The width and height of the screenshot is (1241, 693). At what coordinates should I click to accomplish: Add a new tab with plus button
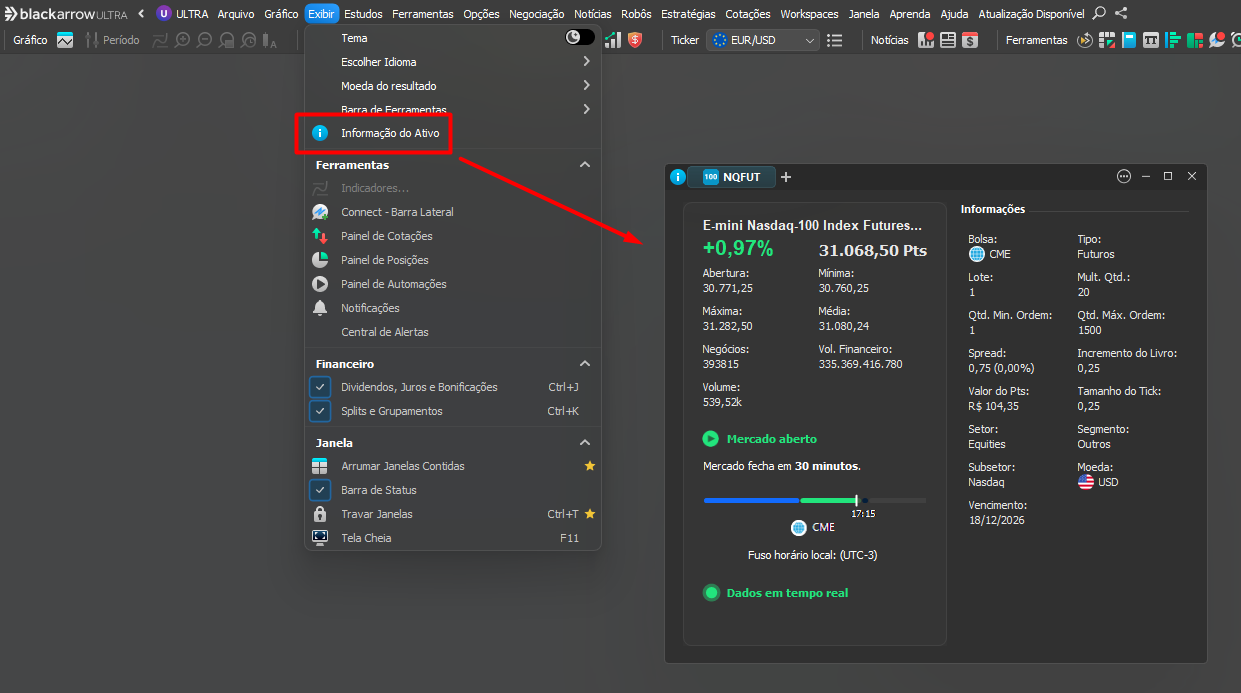pyautogui.click(x=786, y=177)
